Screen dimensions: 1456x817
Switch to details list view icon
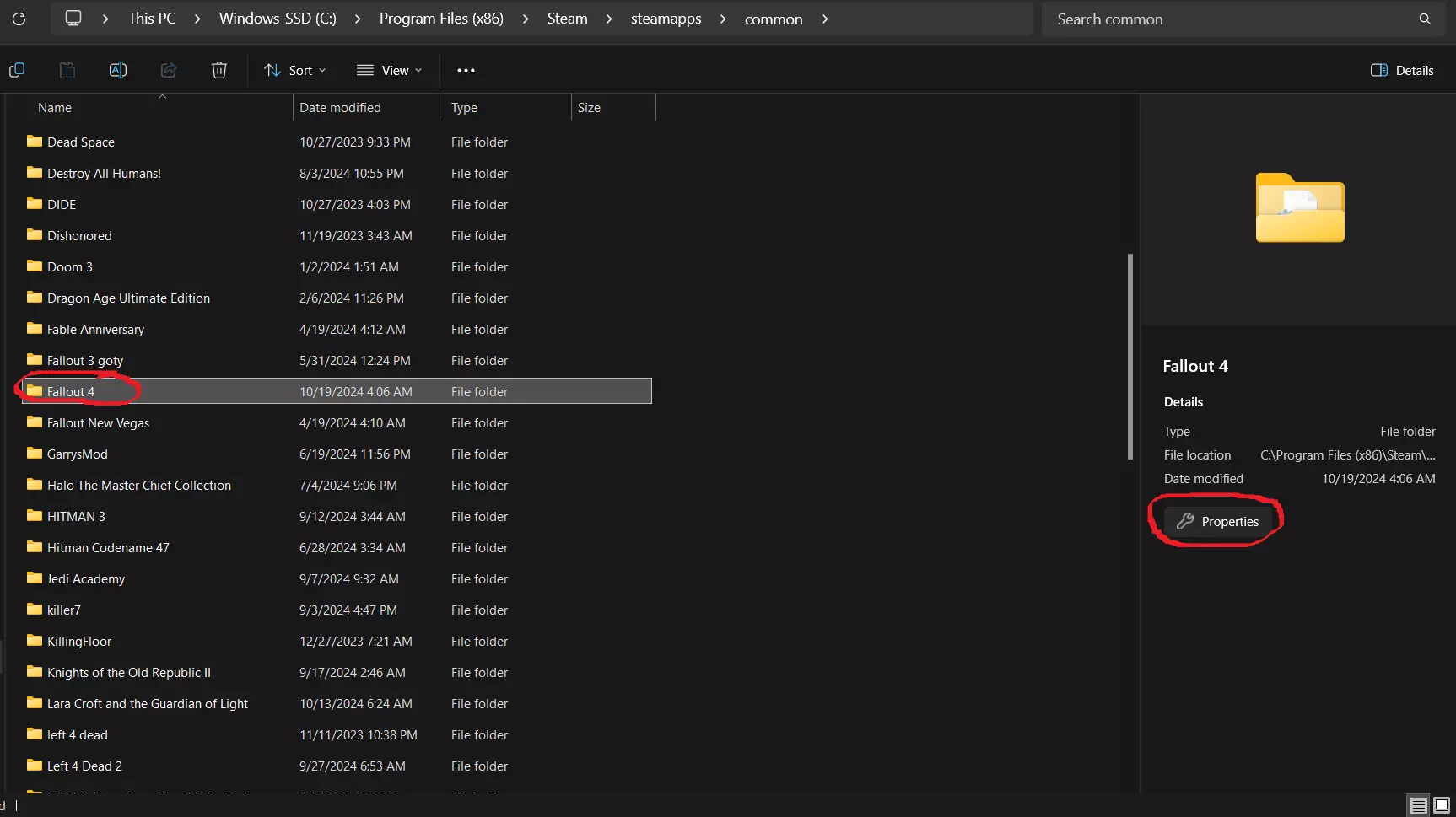(x=1419, y=806)
